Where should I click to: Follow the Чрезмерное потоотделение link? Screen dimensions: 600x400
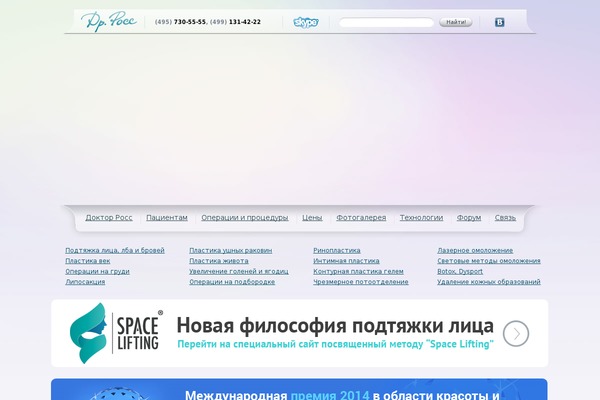[361, 282]
